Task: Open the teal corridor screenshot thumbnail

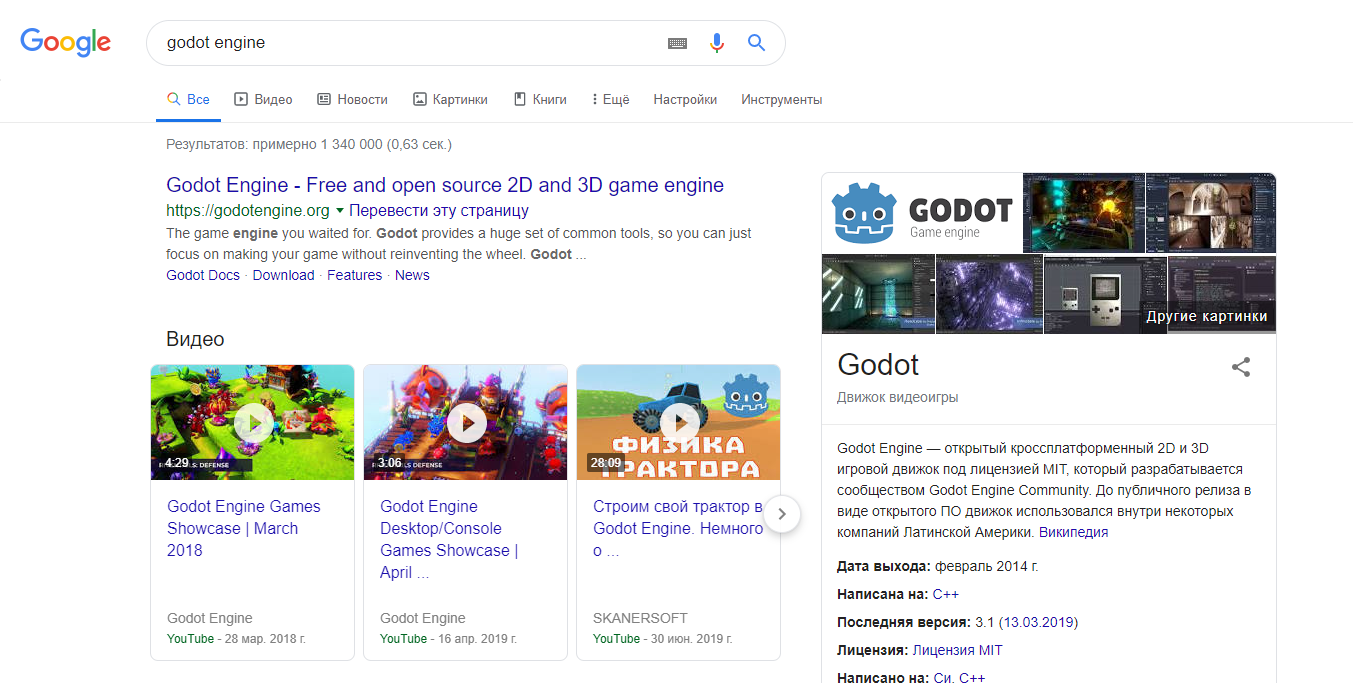Action: (878, 294)
